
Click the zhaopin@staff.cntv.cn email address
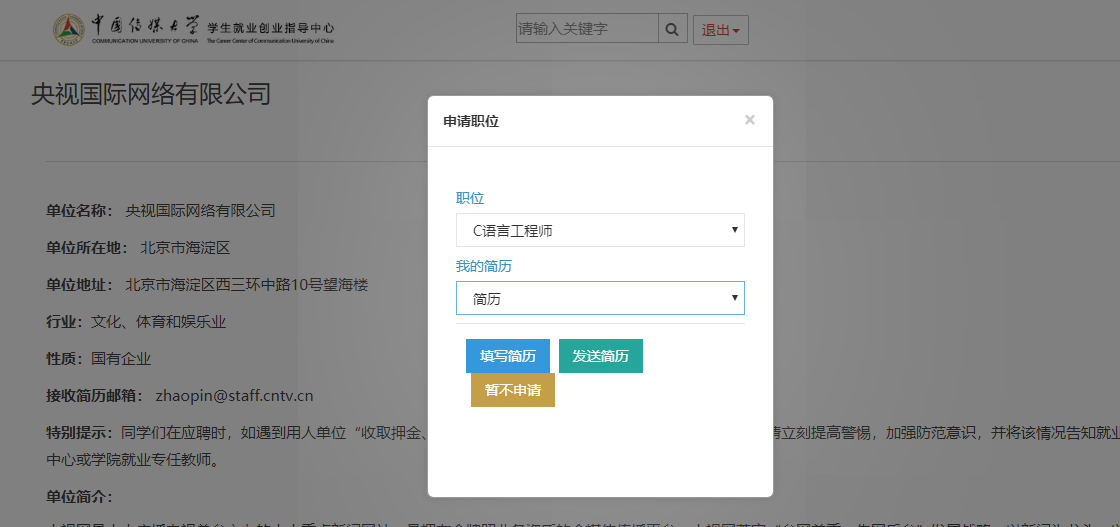tap(234, 395)
